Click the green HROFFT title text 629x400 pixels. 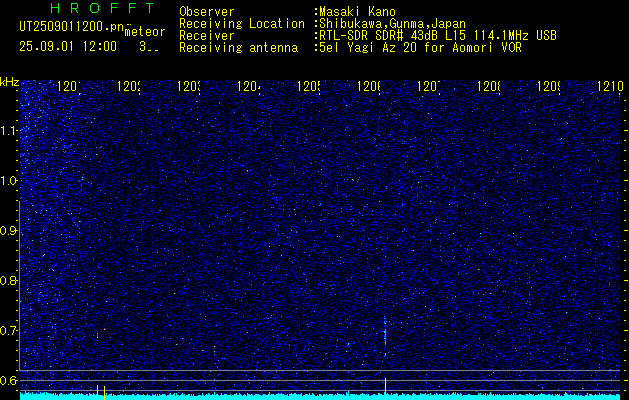[x=102, y=8]
